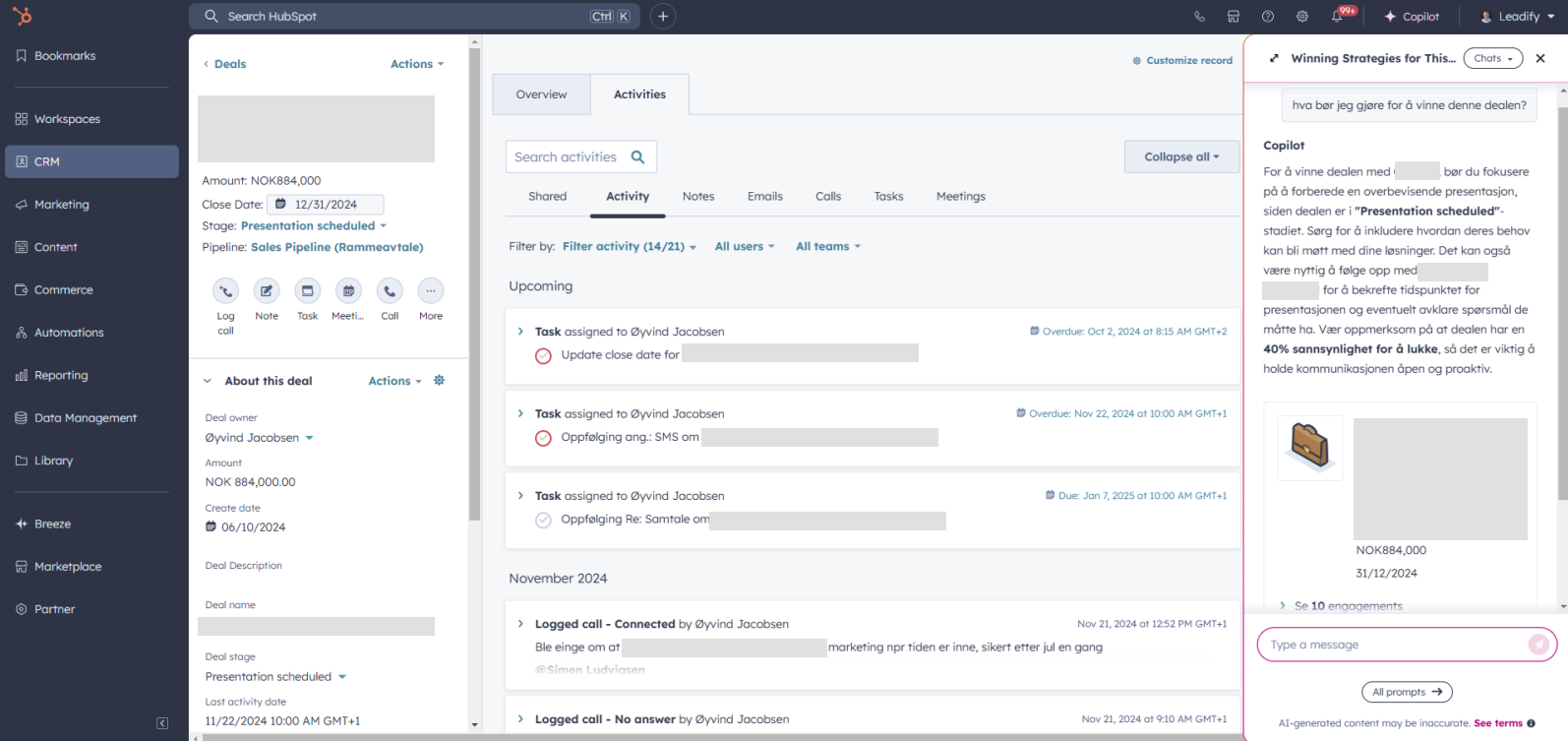
Task: Click the Meeting scheduling icon
Action: tap(348, 290)
